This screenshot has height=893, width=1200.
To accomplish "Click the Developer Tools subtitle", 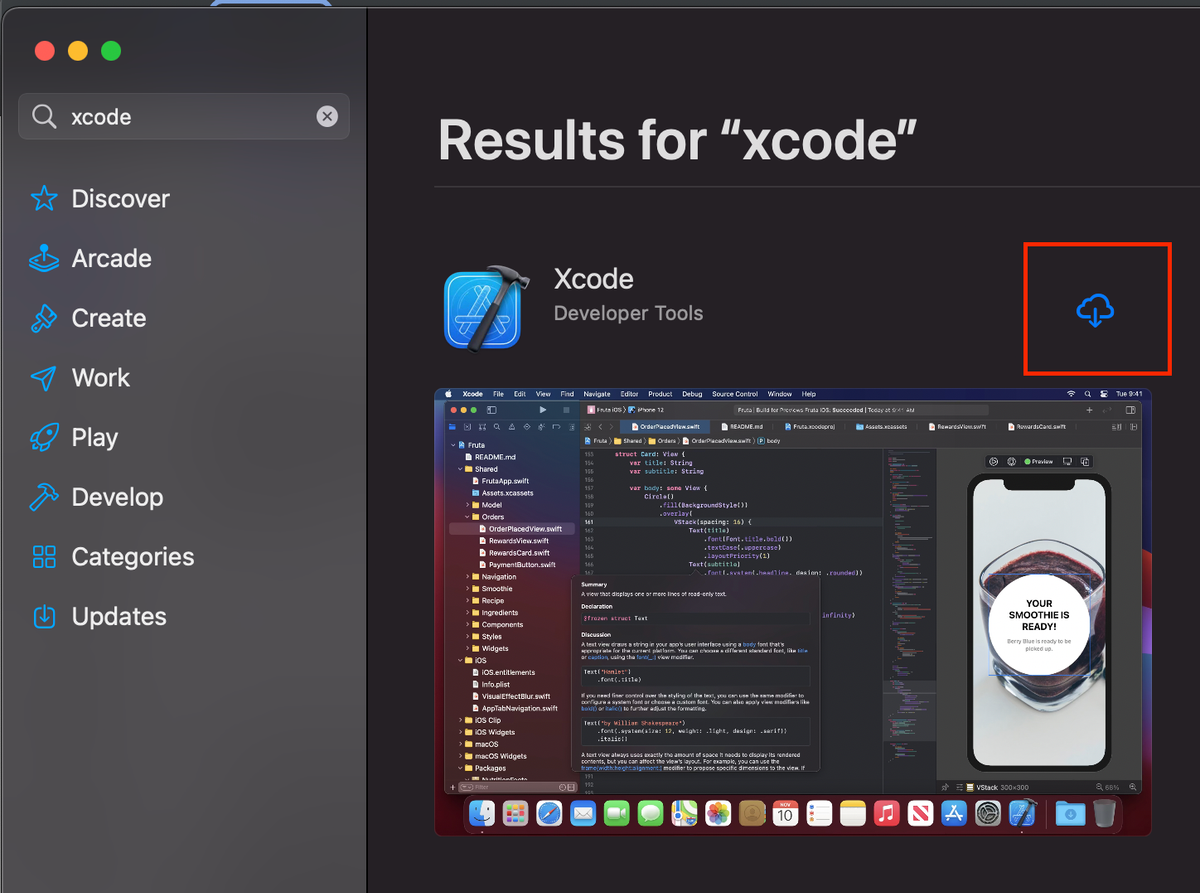I will pos(628,313).
